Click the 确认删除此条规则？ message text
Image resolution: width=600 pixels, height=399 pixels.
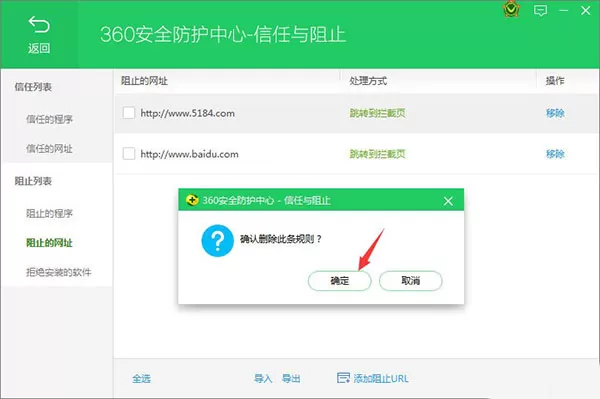click(x=280, y=239)
